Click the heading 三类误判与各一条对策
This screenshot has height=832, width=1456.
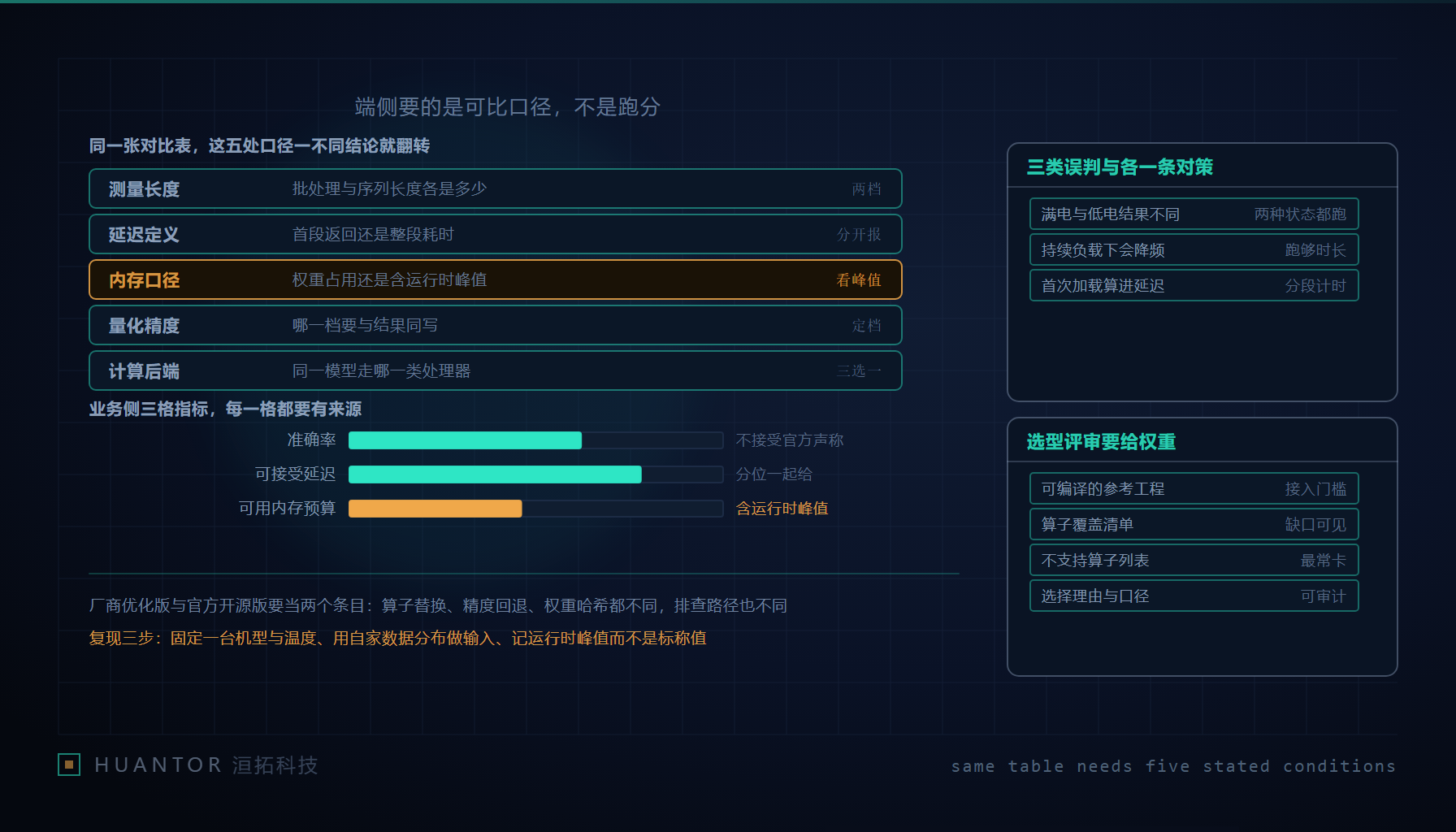[x=1120, y=167]
